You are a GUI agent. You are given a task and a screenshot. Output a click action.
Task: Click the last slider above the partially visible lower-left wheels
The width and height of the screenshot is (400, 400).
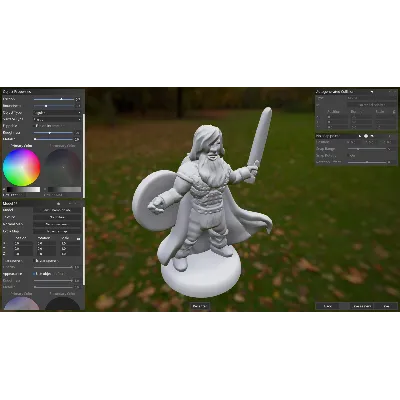coord(53,287)
